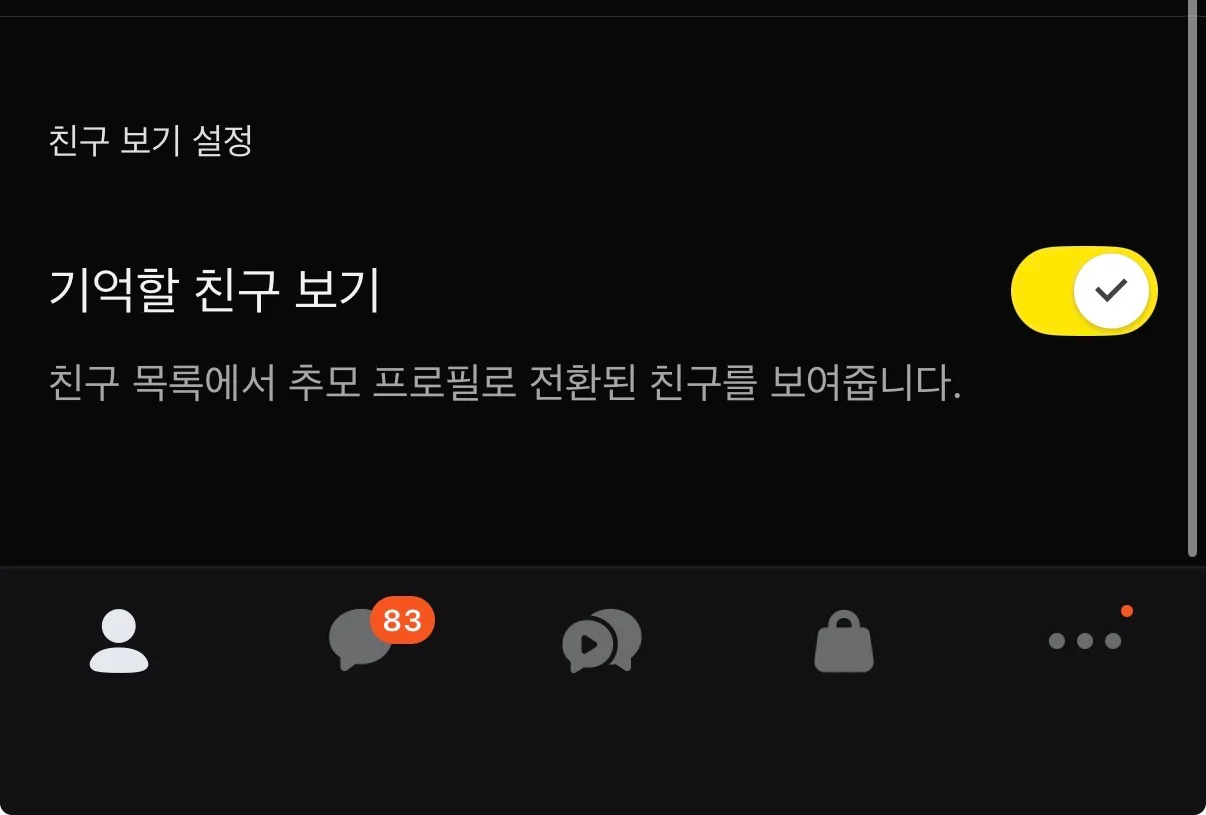Go to the shopping tab in bottom bar
Screen dimensions: 1206x815
[x=844, y=641]
